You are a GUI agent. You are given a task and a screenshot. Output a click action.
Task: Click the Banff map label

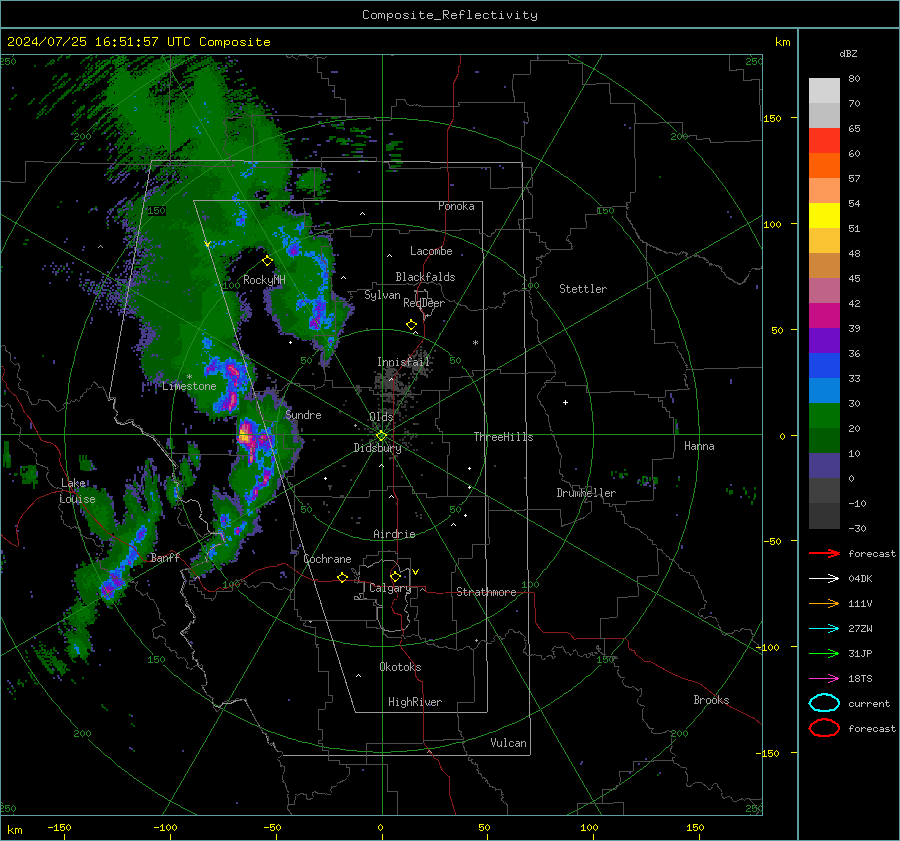coord(165,558)
